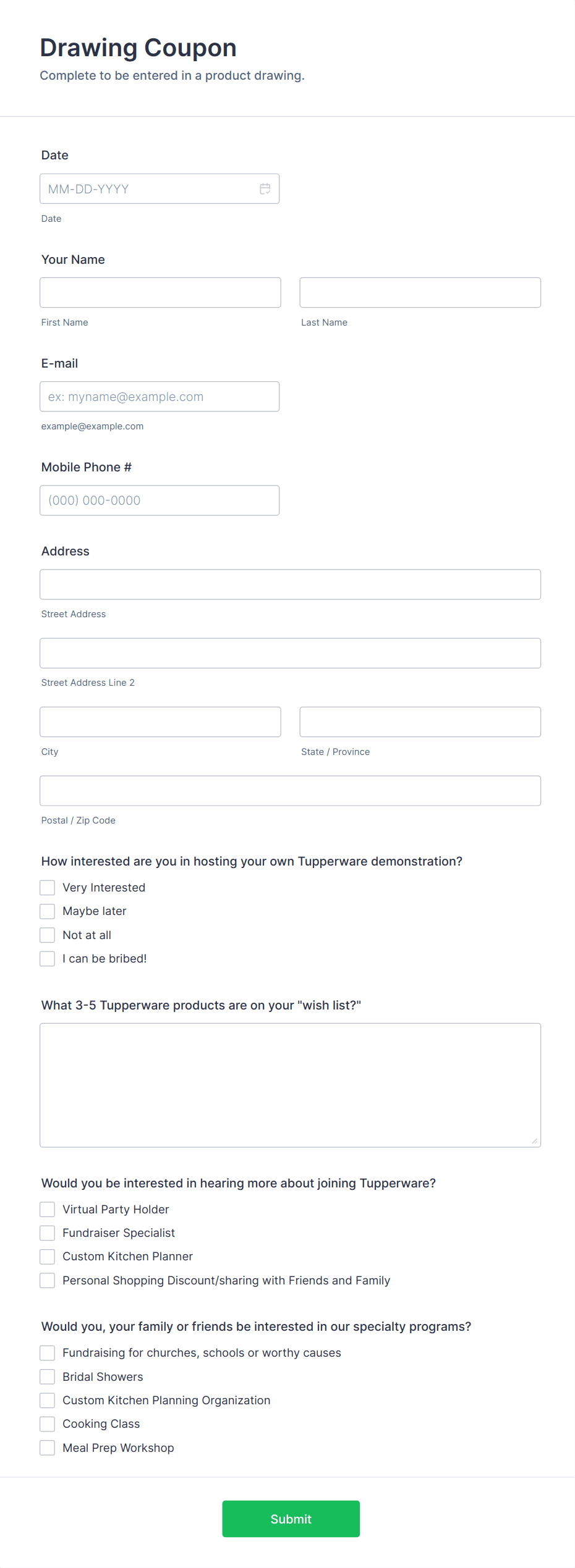The height and width of the screenshot is (1568, 575).
Task: Click the Postal / Zip Code field
Action: pos(290,790)
